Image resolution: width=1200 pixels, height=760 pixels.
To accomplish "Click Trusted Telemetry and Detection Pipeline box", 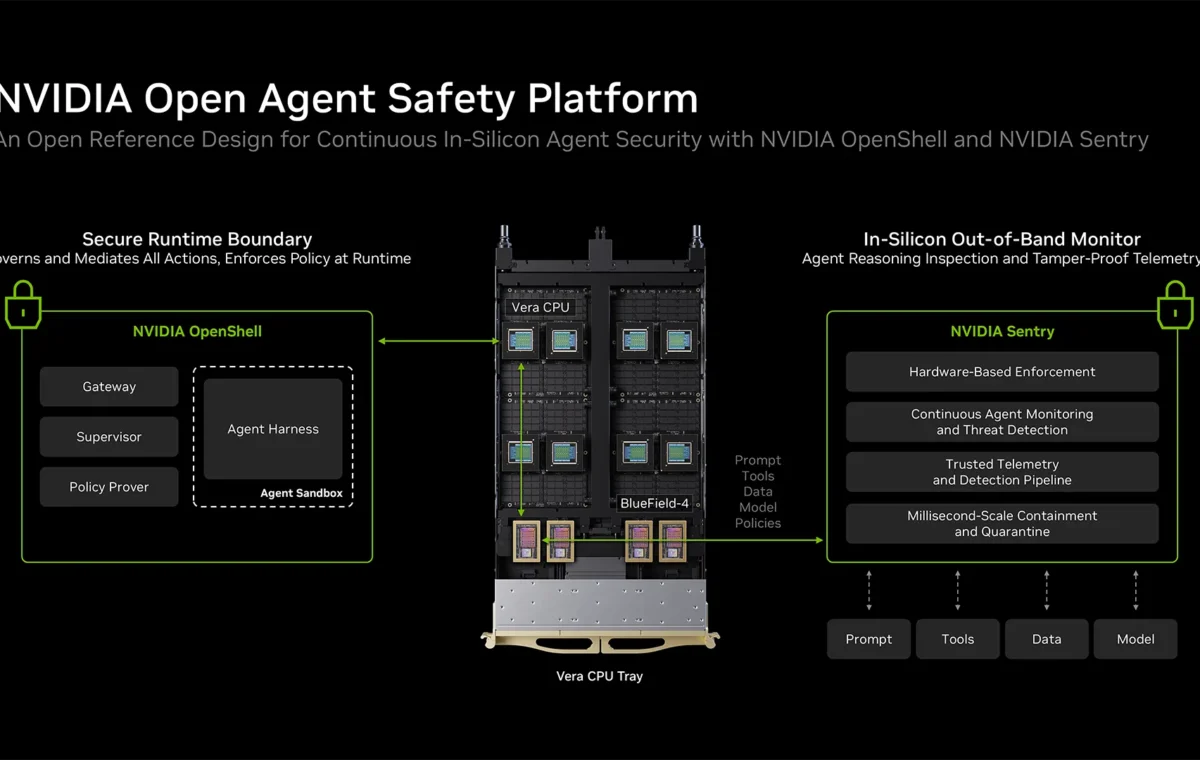I will (x=1002, y=472).
